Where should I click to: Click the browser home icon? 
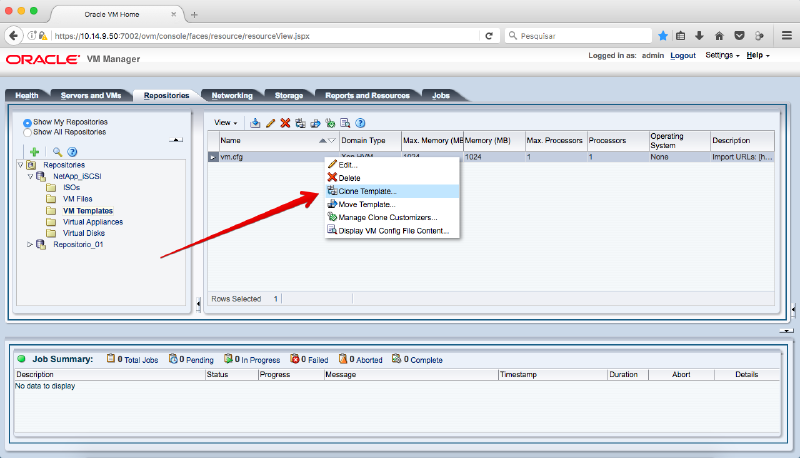(719, 35)
